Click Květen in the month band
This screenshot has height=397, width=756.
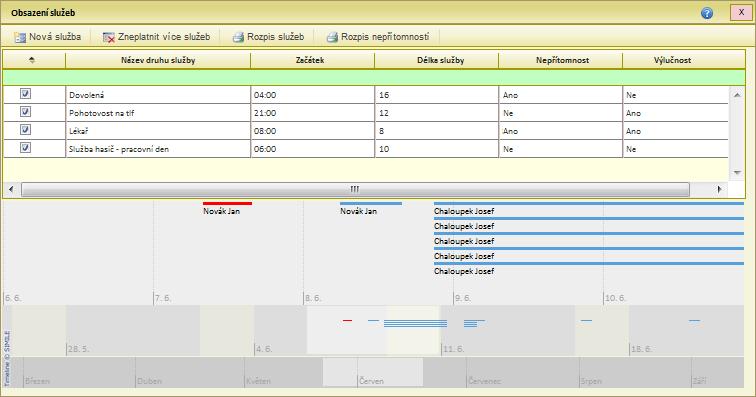click(x=258, y=381)
